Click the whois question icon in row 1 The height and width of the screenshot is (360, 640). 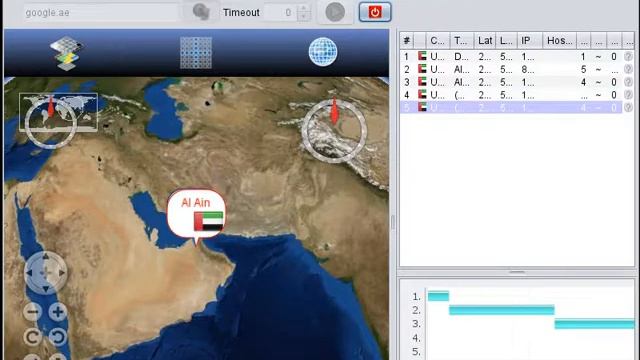click(x=629, y=56)
